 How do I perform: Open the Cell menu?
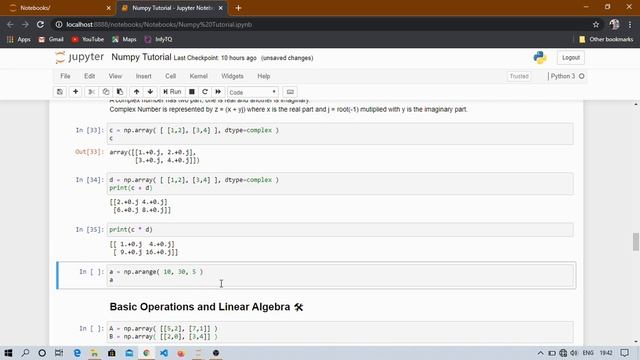click(x=171, y=76)
